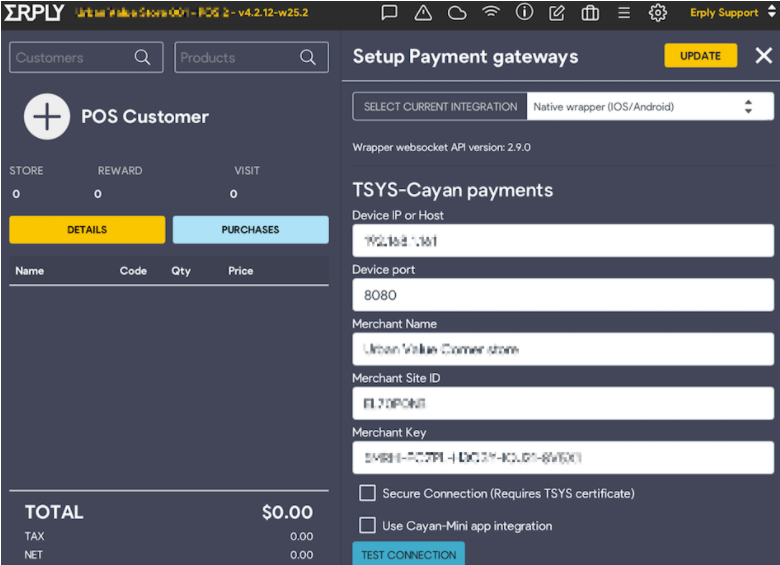Screen dimensions: 780x565
Task: Click the store title and version text
Action: (192, 12)
